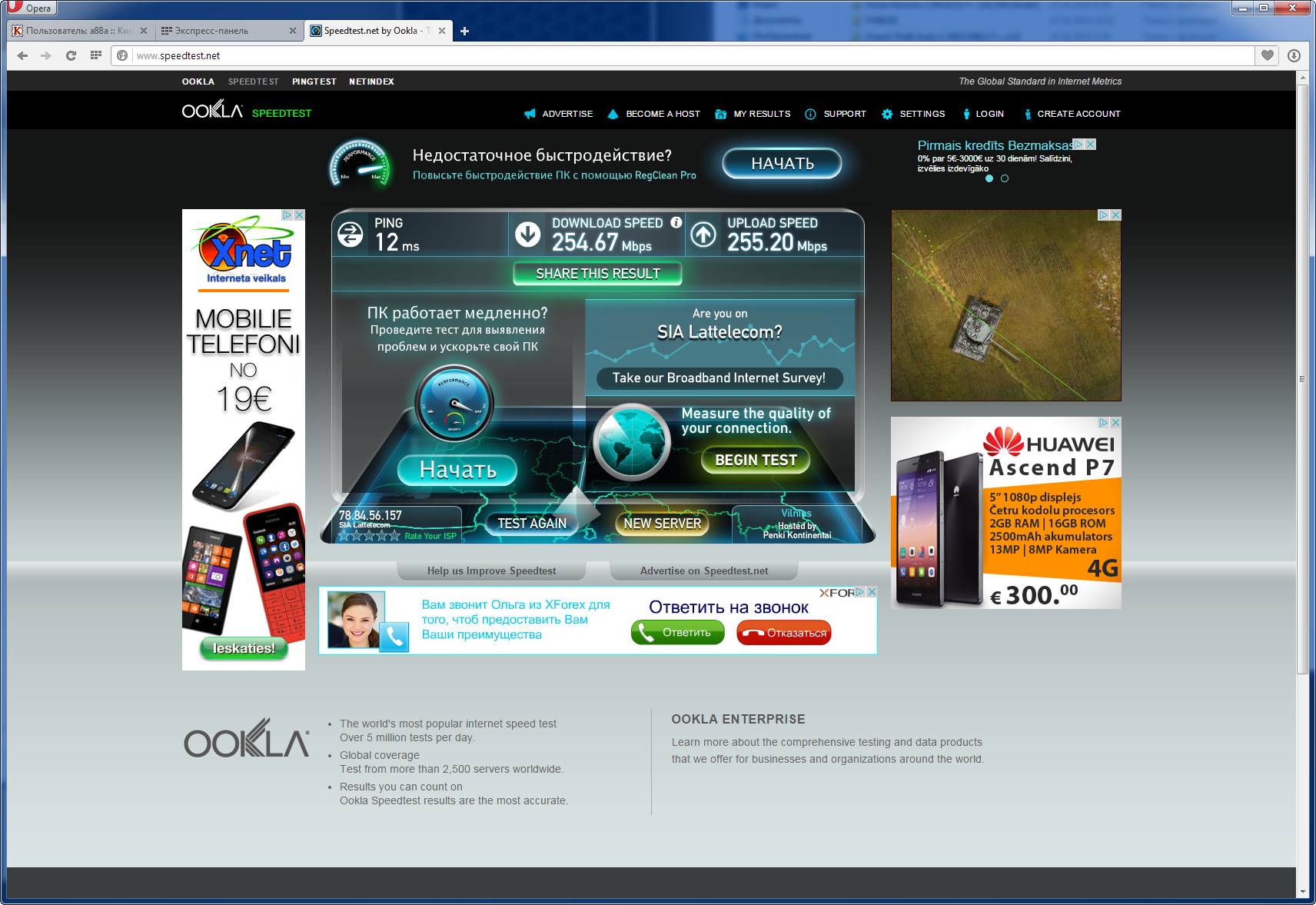This screenshot has height=905, width=1316.
Task: Close the XForex banner ad
Action: [x=871, y=592]
